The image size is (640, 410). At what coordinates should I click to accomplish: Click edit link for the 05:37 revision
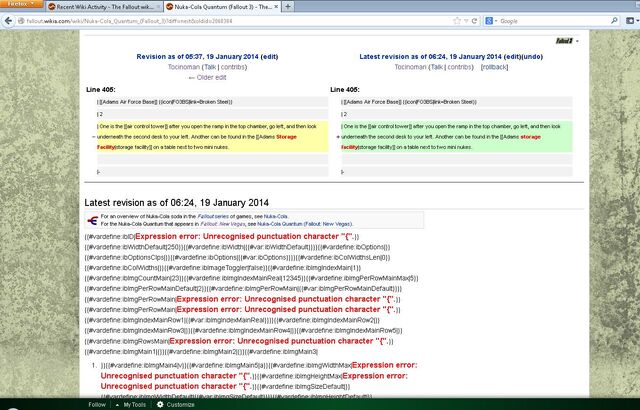(x=269, y=57)
